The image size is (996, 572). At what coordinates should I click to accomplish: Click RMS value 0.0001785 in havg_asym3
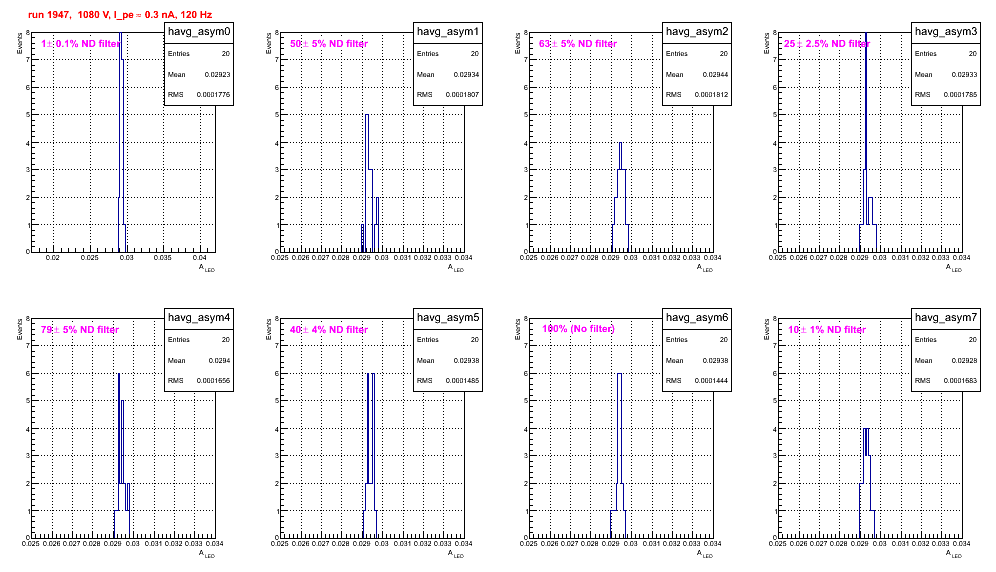coord(960,95)
